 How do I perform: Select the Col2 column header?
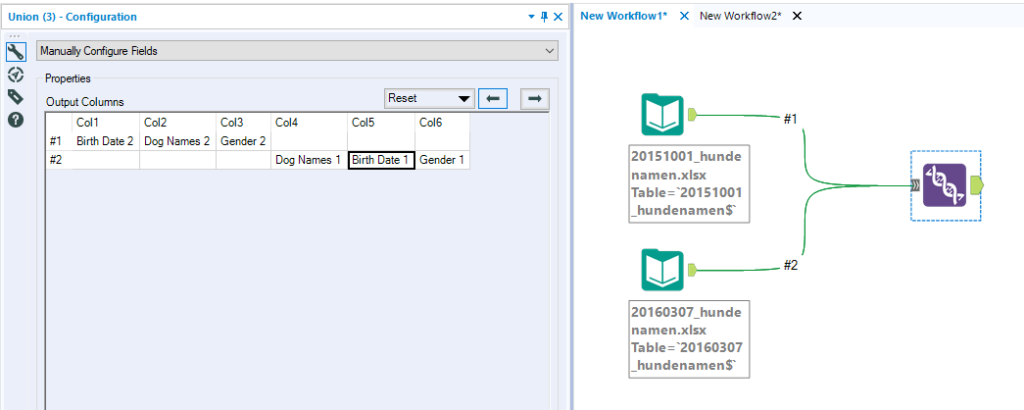[x=178, y=122]
